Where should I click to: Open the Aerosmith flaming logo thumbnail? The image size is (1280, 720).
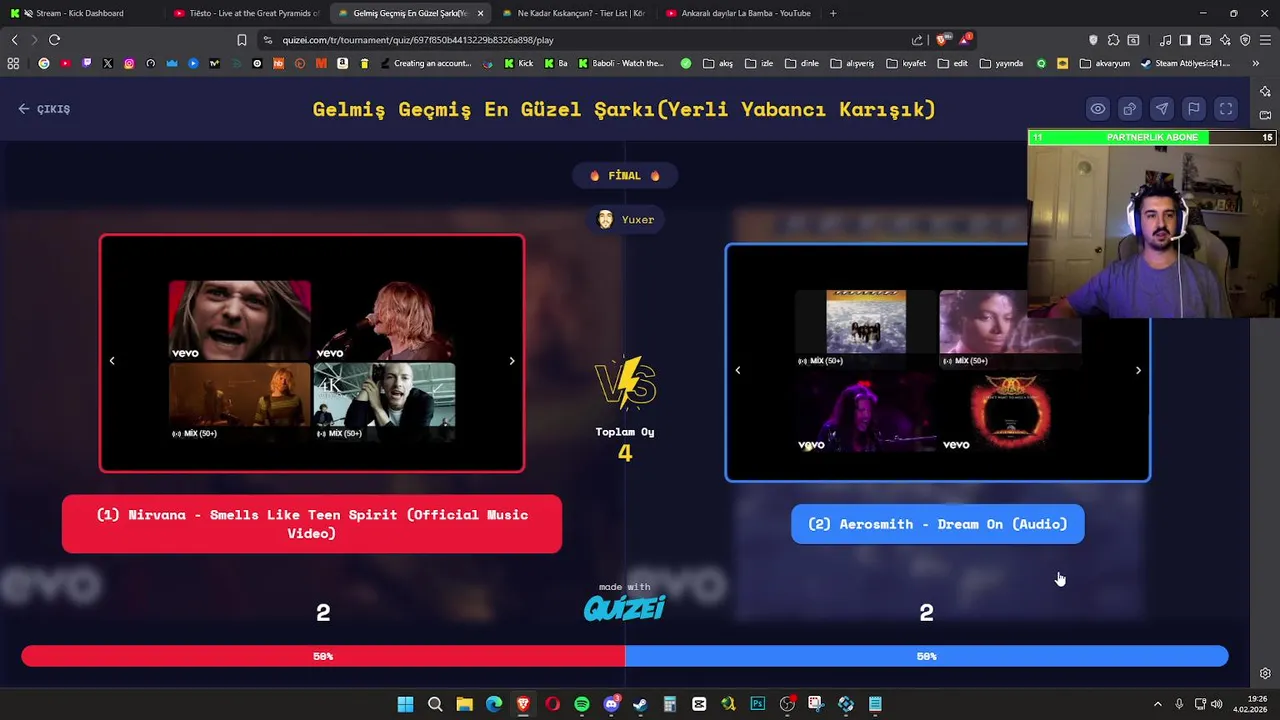[x=1010, y=412]
